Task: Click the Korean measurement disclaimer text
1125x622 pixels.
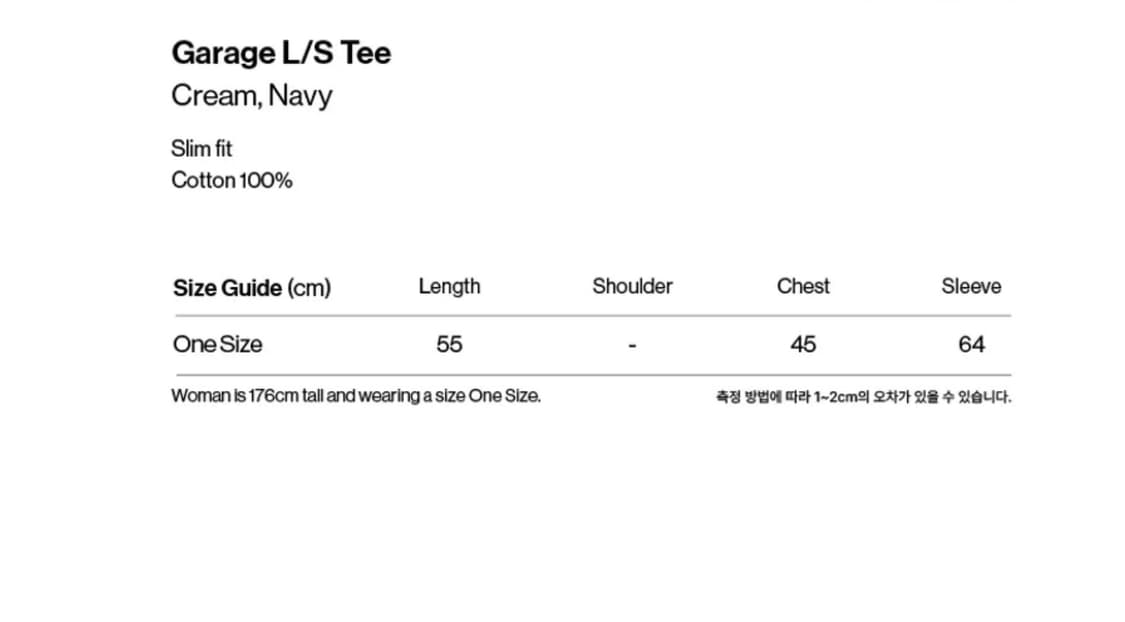Action: coord(863,397)
